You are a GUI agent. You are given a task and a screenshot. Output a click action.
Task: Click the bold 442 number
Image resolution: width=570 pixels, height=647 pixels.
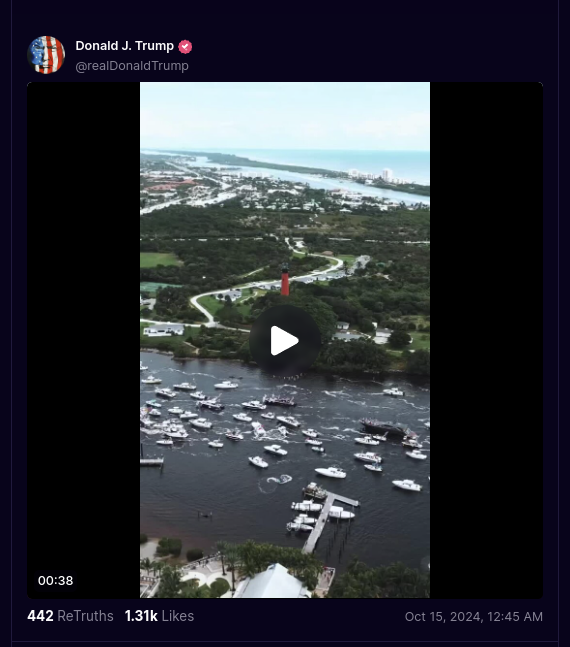click(40, 616)
